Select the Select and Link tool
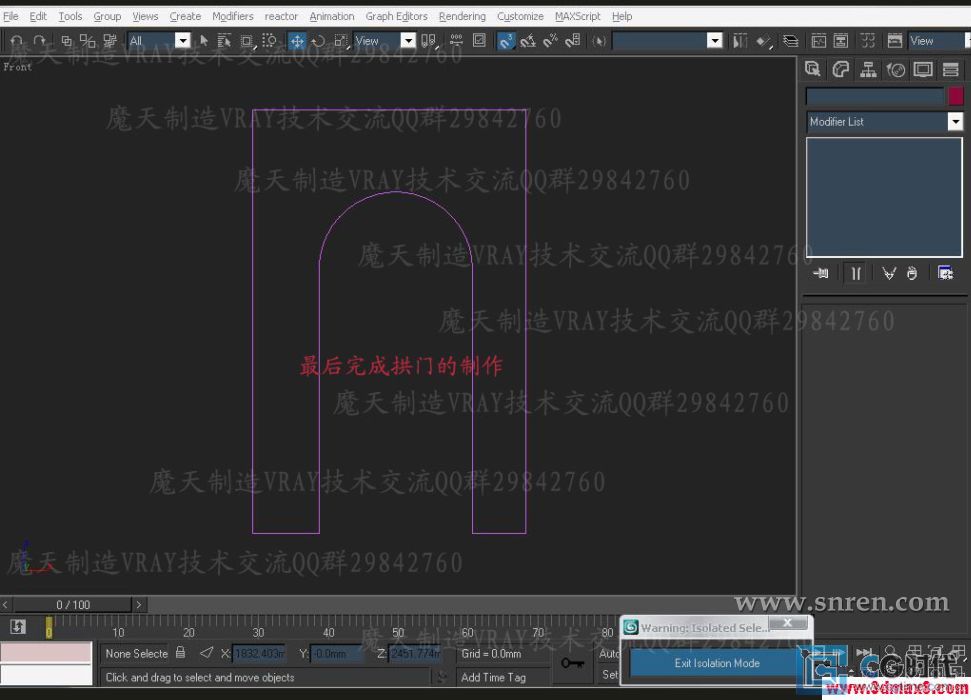This screenshot has height=700, width=971. (x=66, y=41)
